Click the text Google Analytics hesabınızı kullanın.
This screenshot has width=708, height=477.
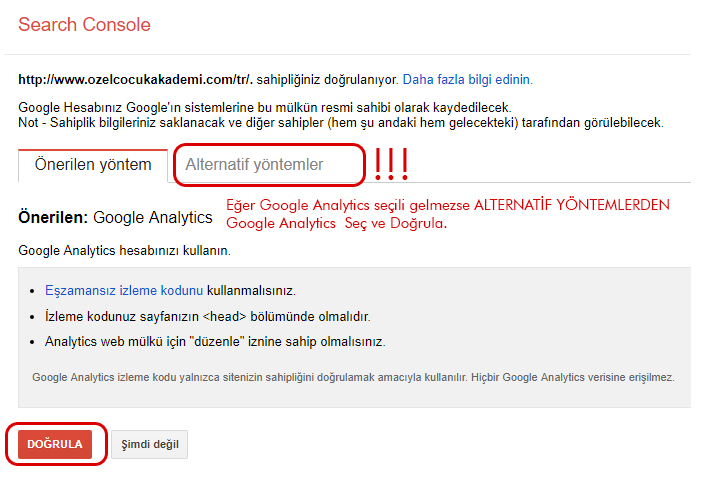point(124,251)
